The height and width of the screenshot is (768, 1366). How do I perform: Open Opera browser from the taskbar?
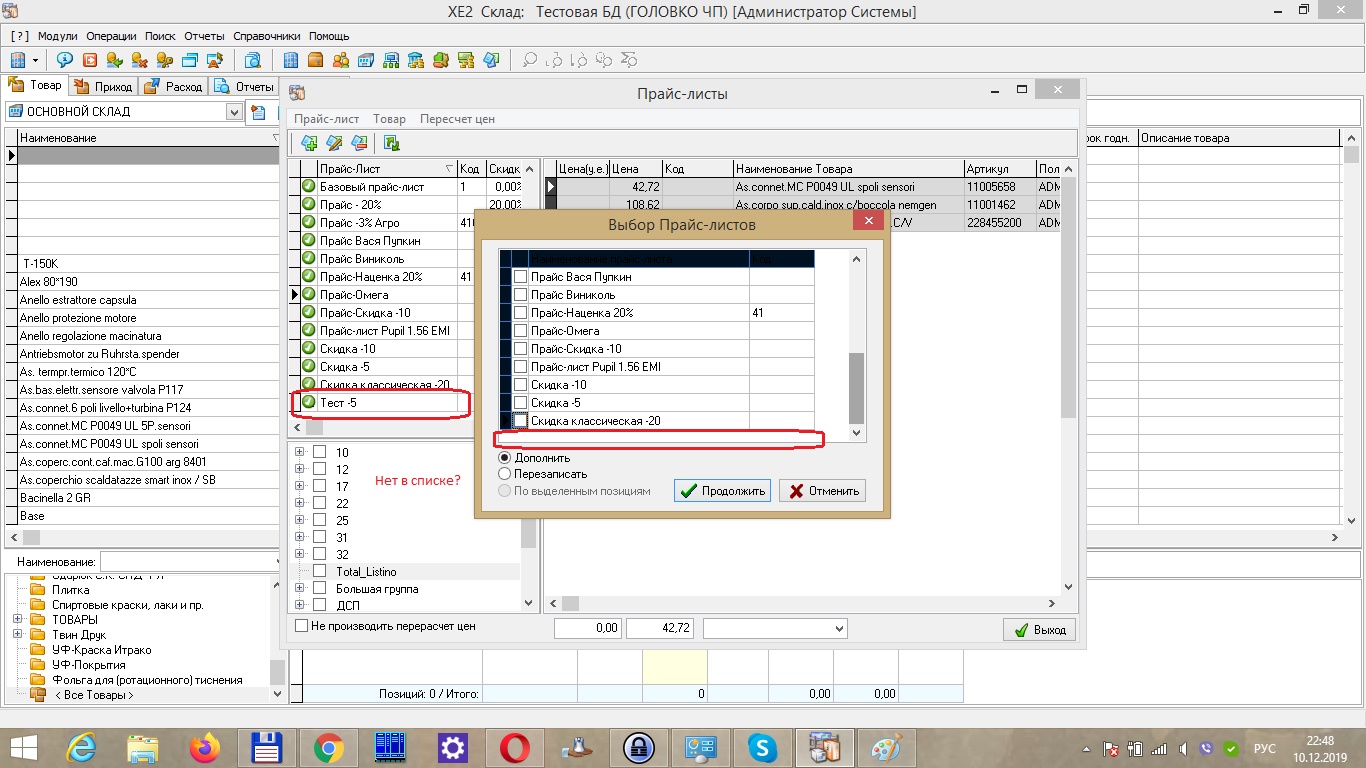click(515, 747)
